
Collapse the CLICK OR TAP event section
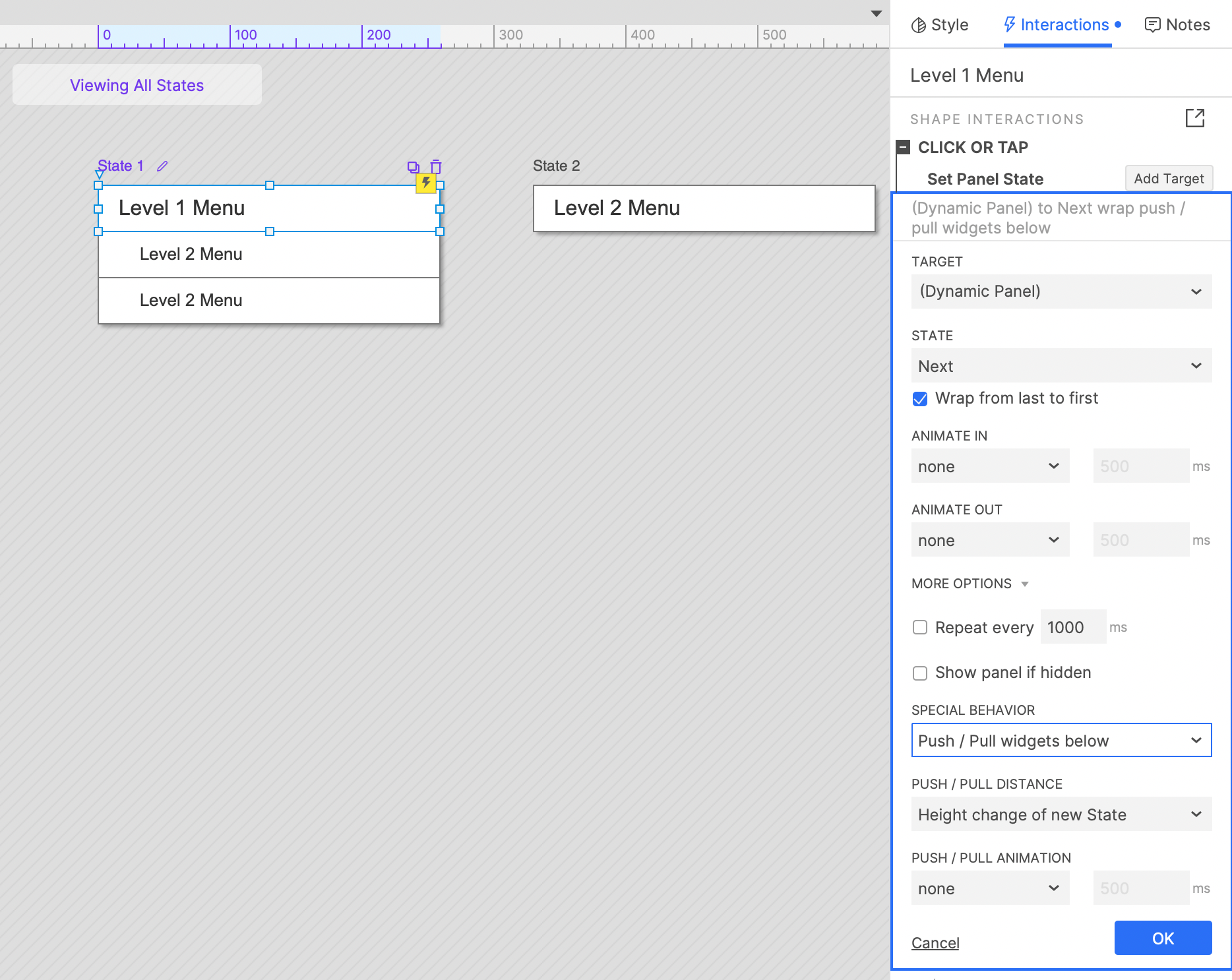[x=904, y=147]
